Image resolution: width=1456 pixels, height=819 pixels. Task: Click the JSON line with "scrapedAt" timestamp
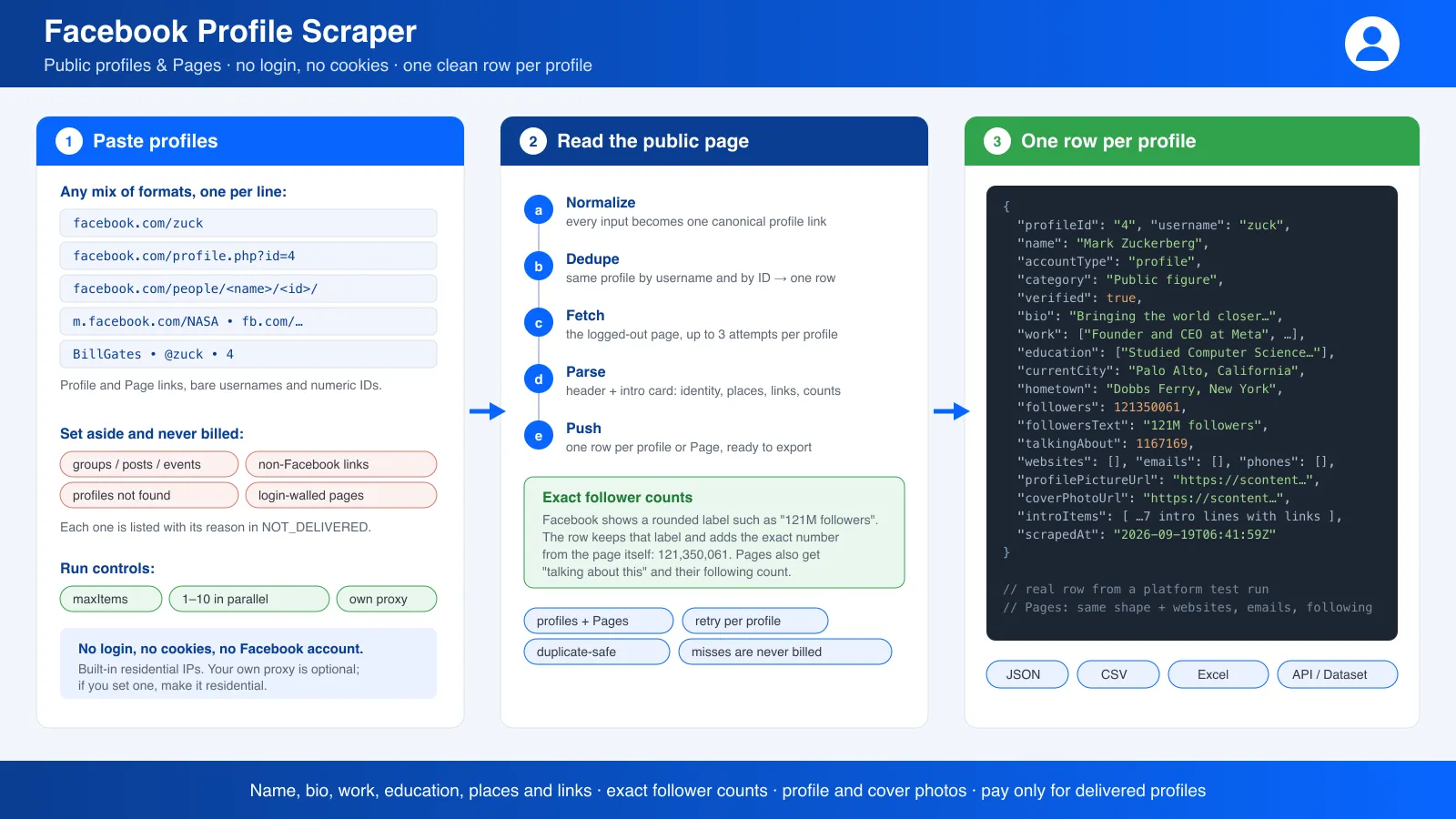pyautogui.click(x=1147, y=534)
